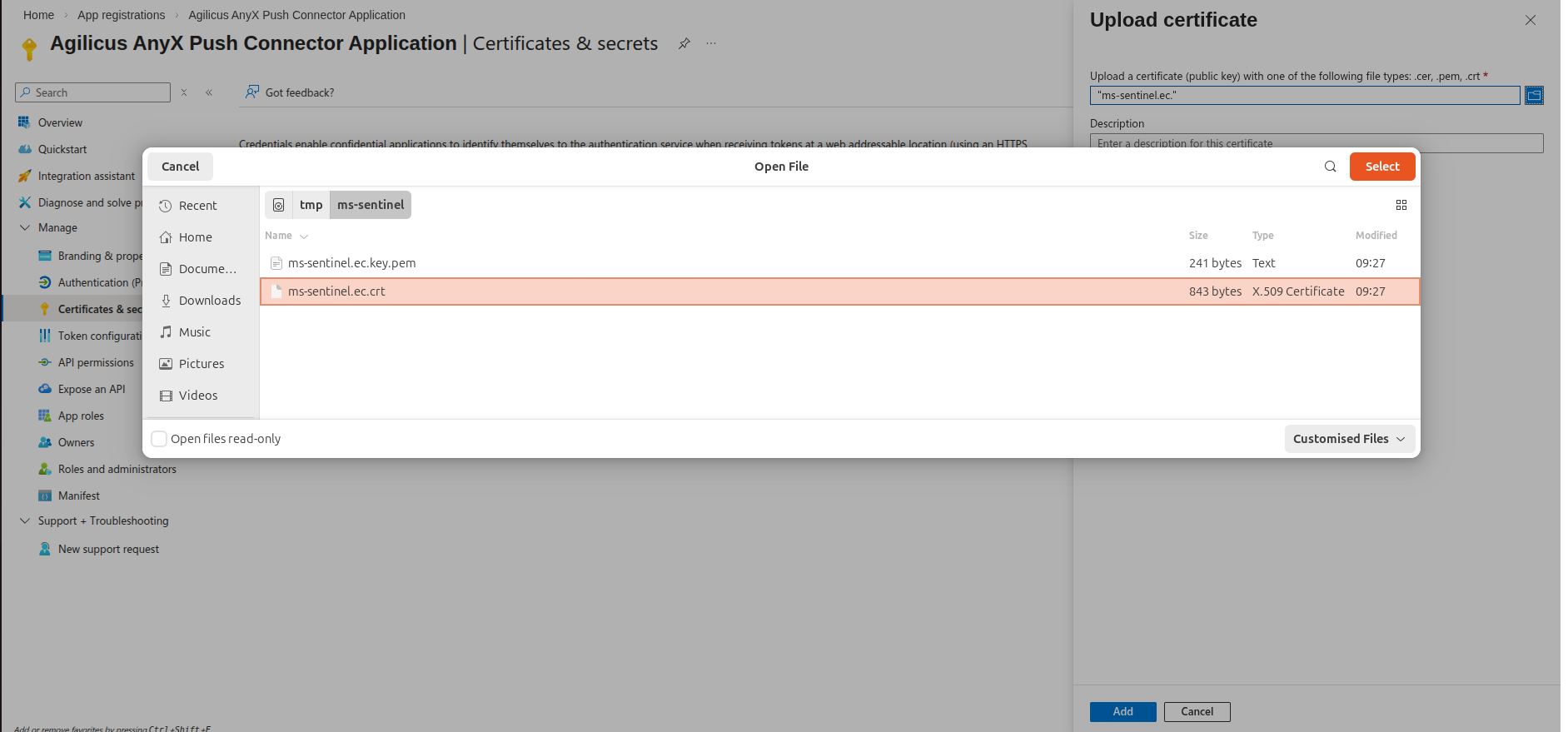The width and height of the screenshot is (1568, 732).
Task: Open Overview in Azure sidebar
Action: pos(60,122)
